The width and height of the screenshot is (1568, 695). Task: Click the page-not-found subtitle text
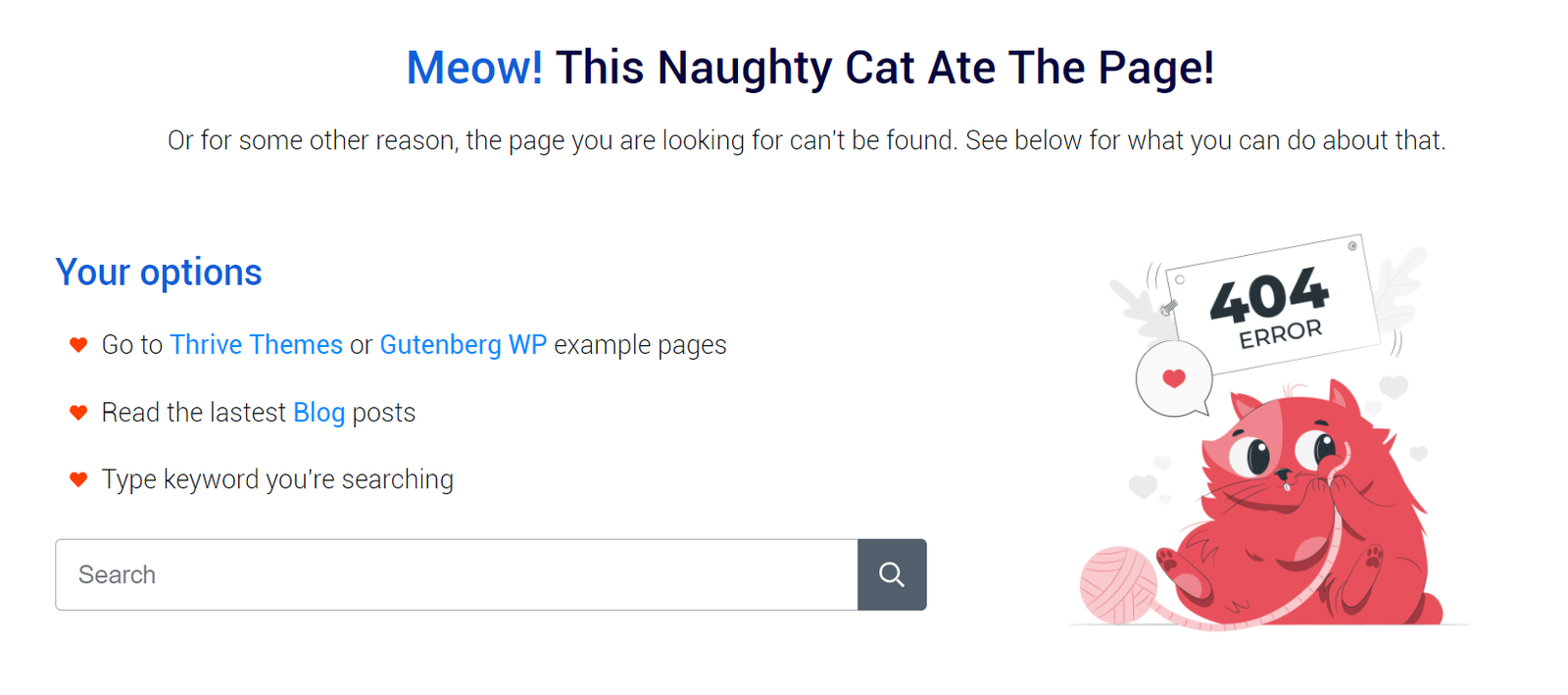click(x=807, y=140)
